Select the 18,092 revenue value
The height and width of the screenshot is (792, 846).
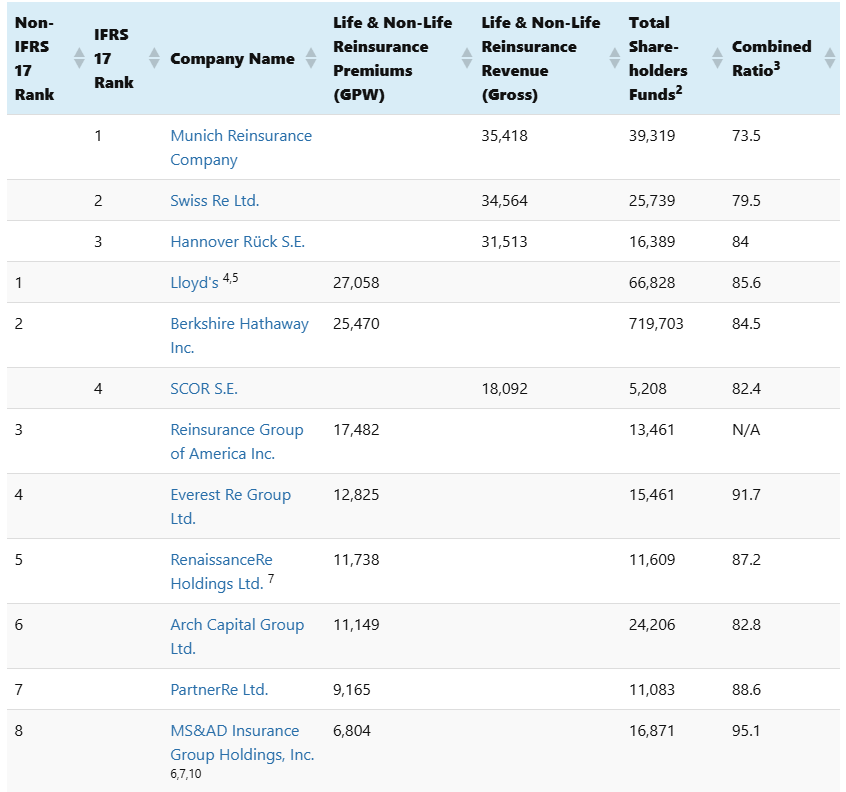[504, 389]
